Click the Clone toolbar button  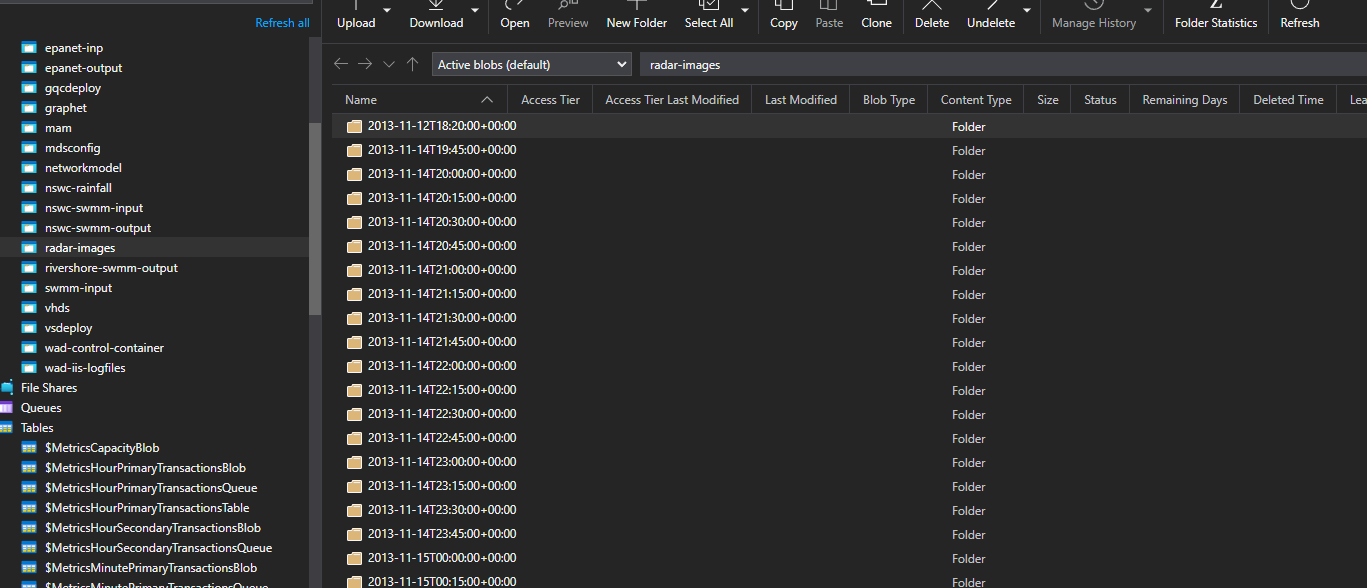[876, 16]
